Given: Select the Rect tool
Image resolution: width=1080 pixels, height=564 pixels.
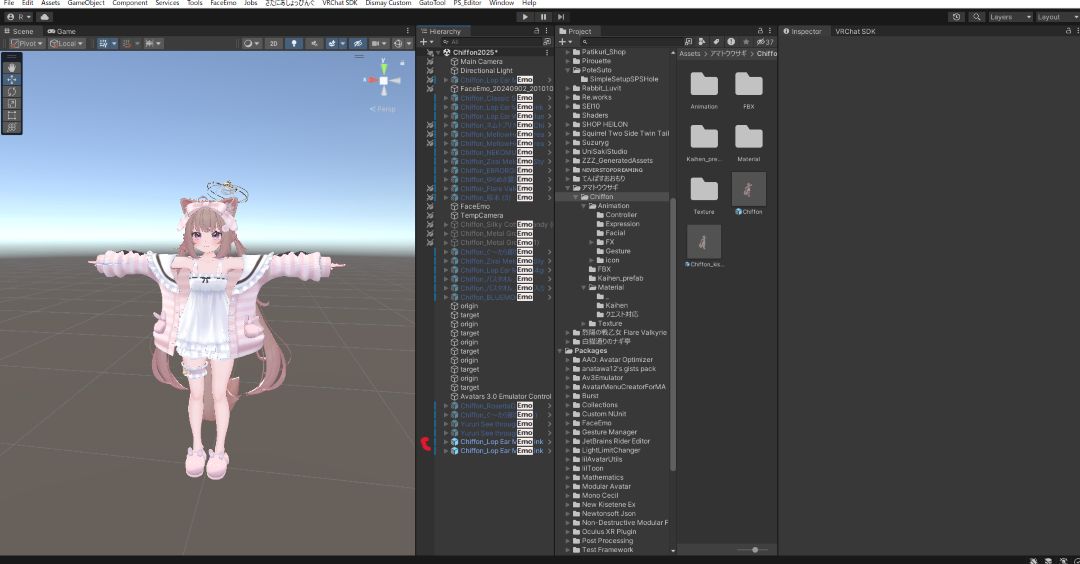Looking at the screenshot, I should [12, 115].
